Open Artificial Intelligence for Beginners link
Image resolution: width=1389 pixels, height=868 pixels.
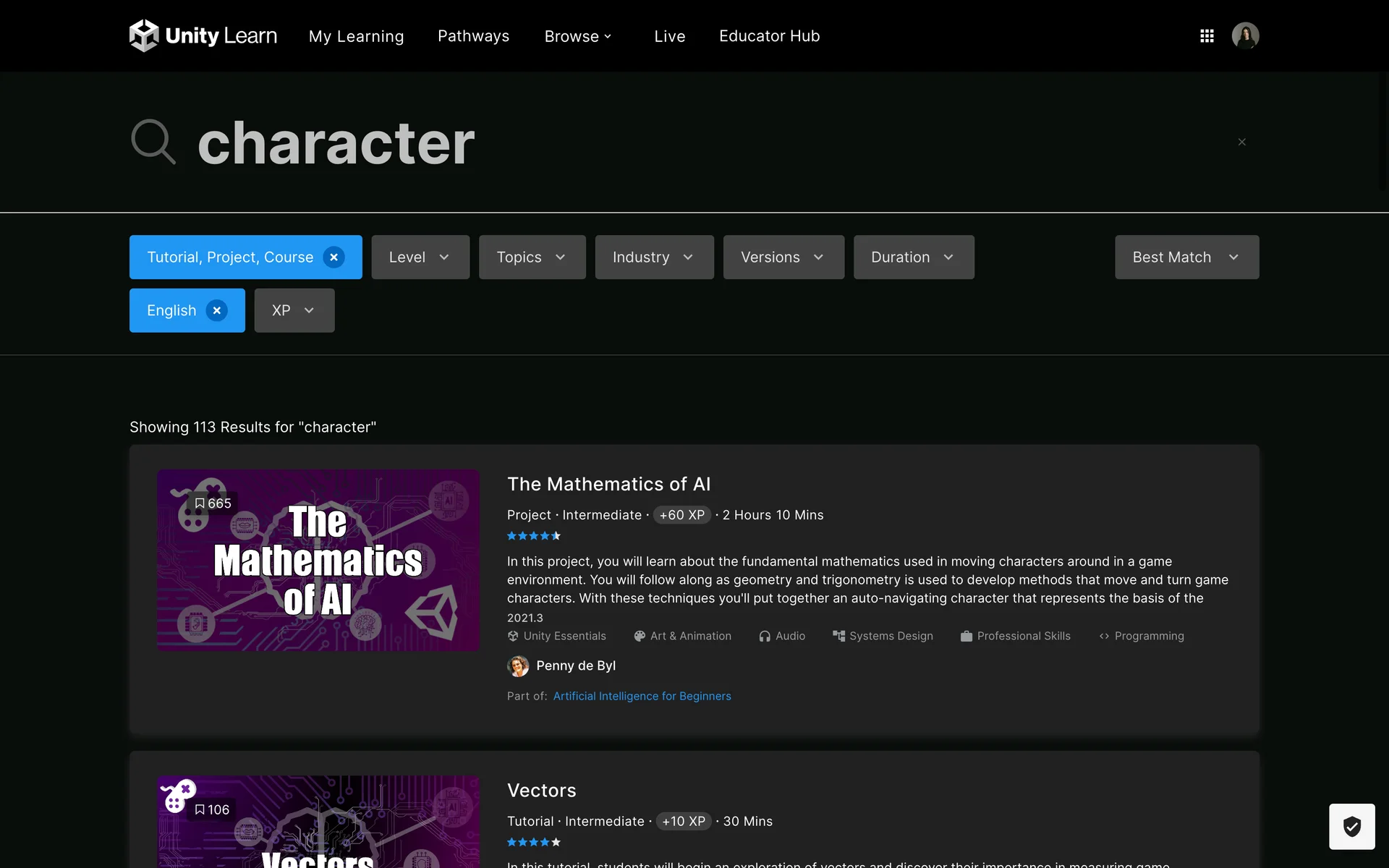pyautogui.click(x=642, y=696)
